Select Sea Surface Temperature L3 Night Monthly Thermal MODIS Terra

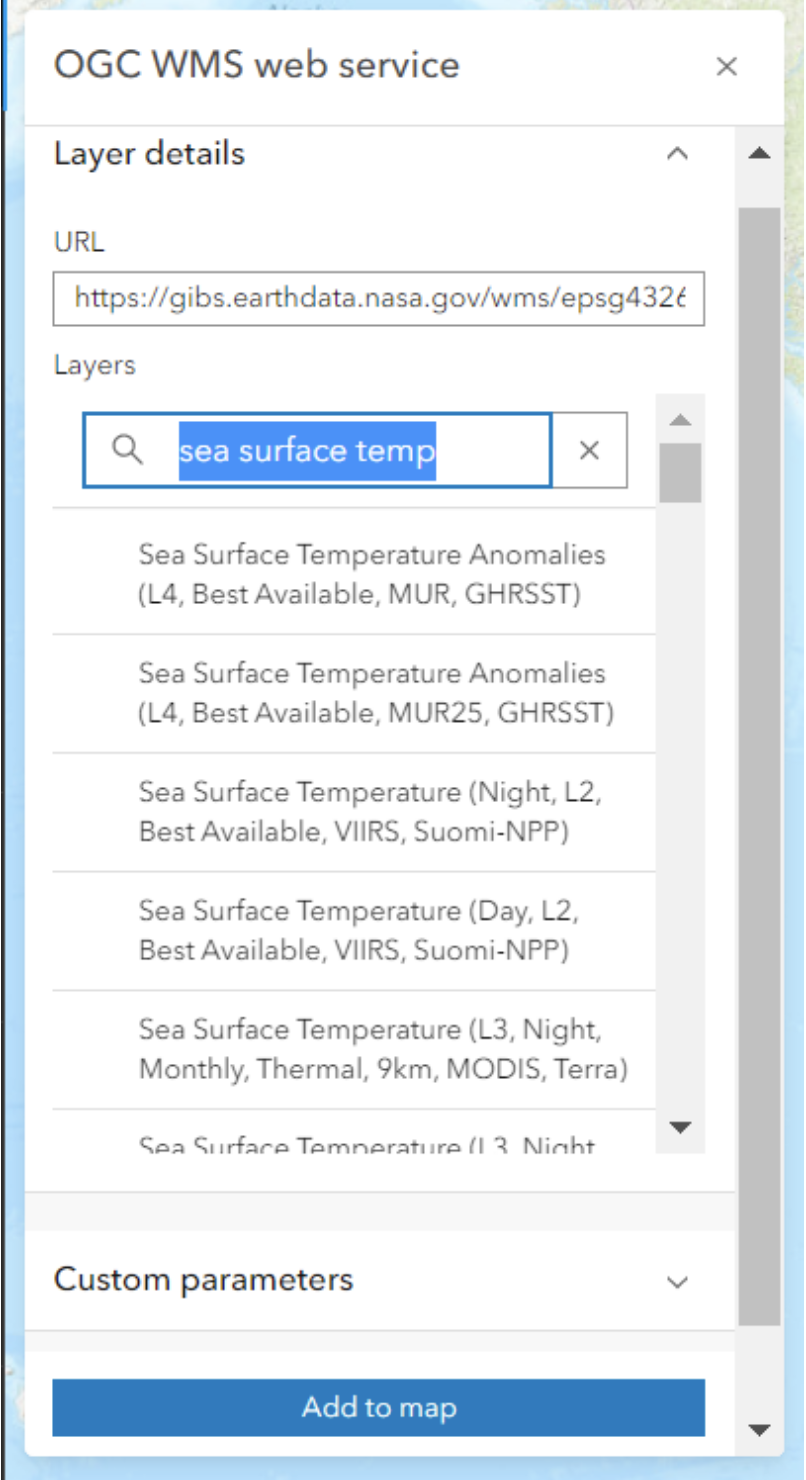coord(355,1050)
